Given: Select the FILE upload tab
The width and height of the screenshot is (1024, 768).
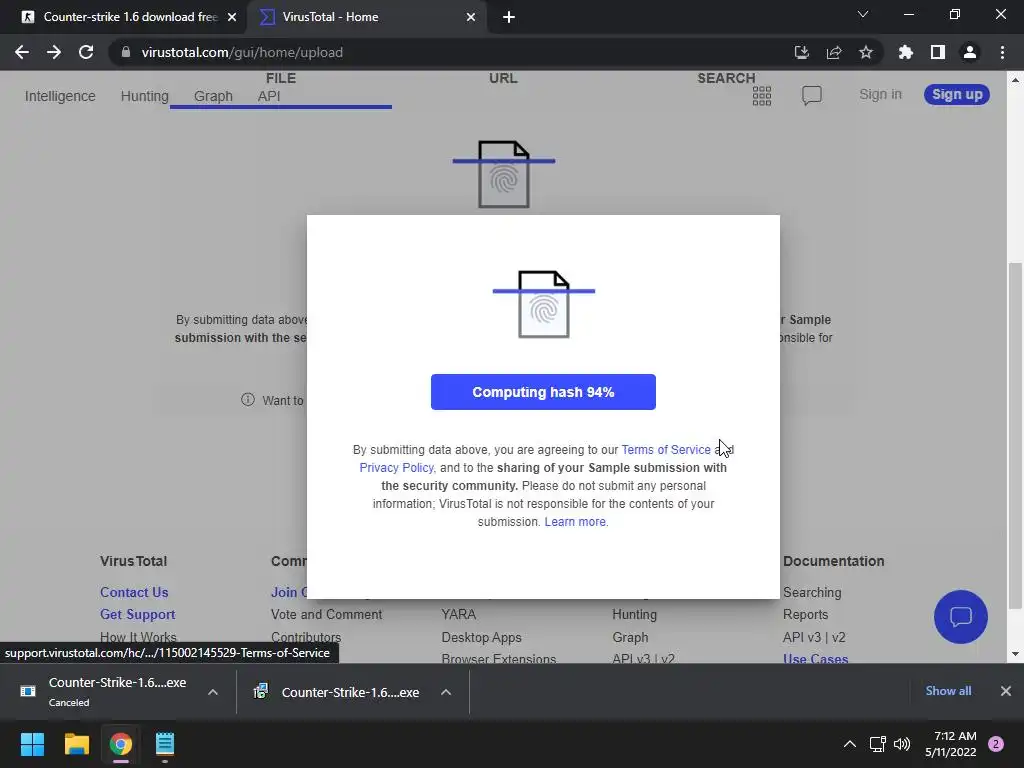Looking at the screenshot, I should [x=281, y=78].
